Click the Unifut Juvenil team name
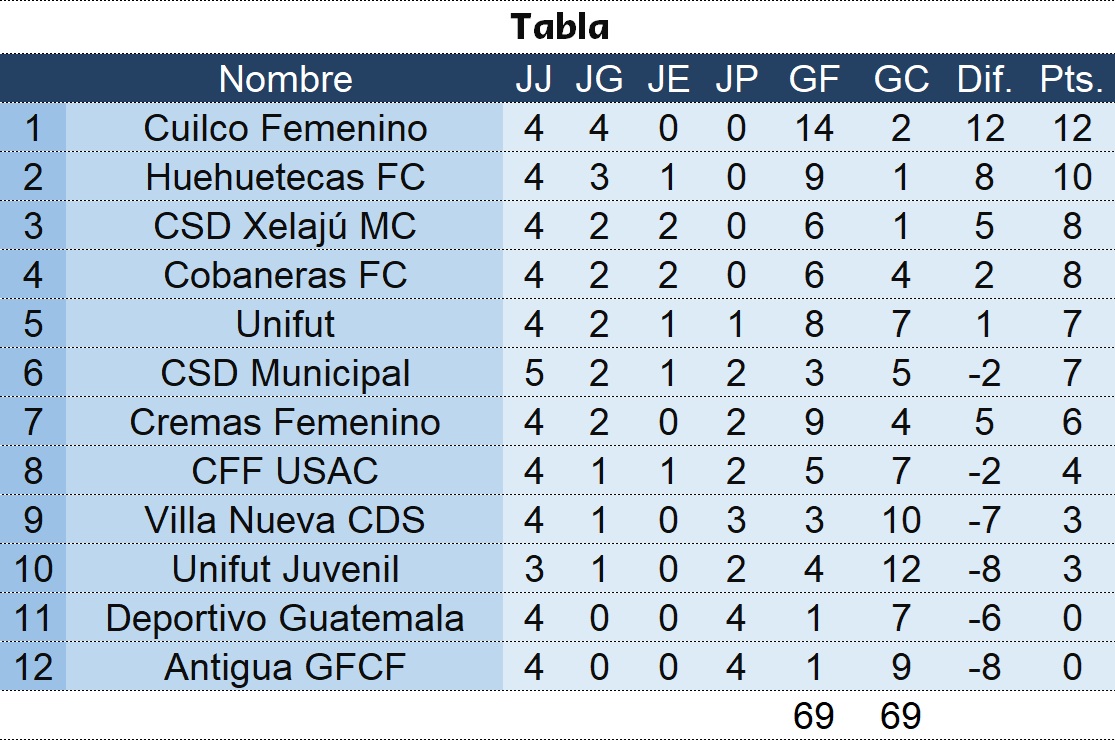The image size is (1115, 740). [285, 569]
